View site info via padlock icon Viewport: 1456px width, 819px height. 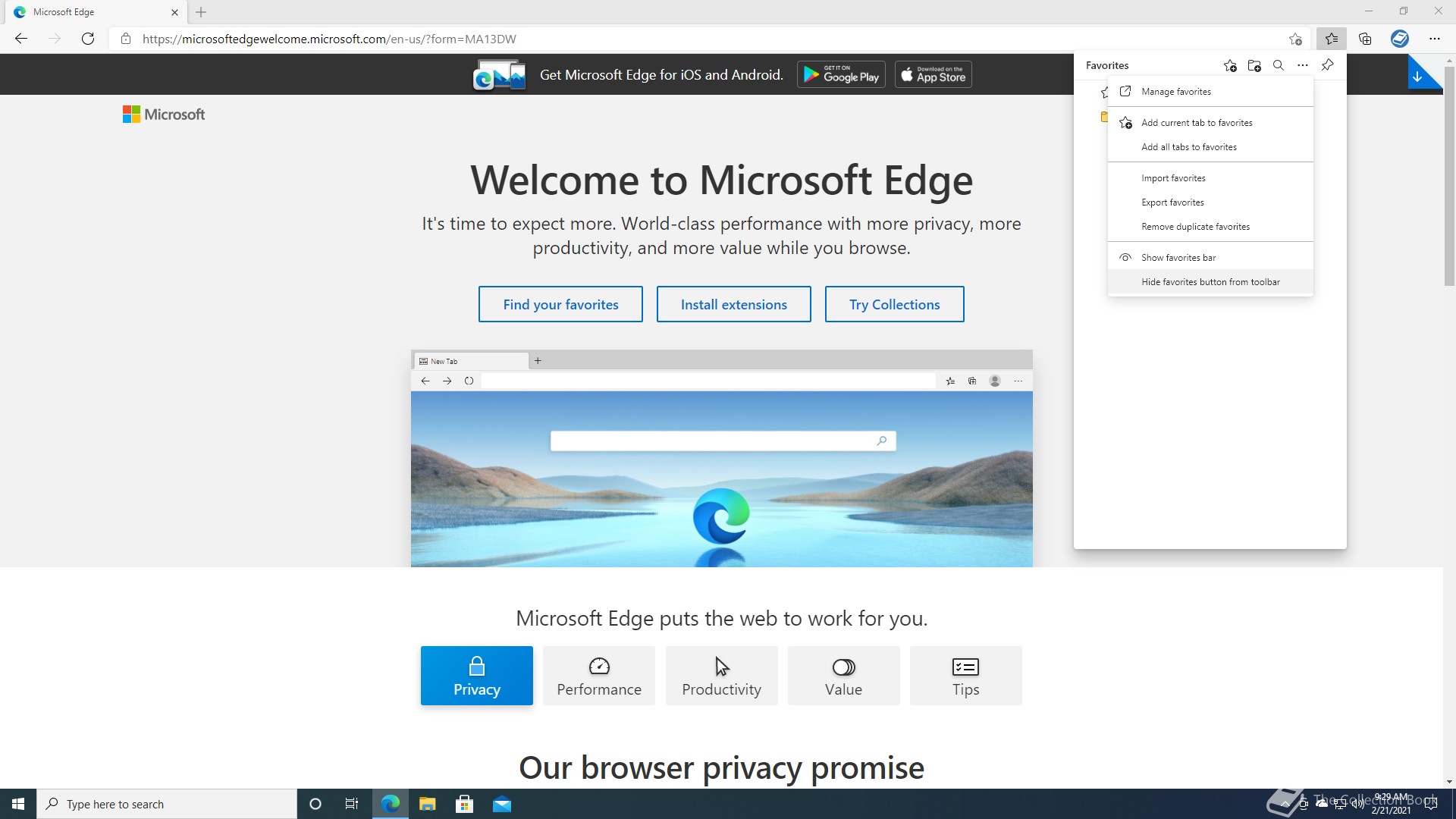[126, 39]
